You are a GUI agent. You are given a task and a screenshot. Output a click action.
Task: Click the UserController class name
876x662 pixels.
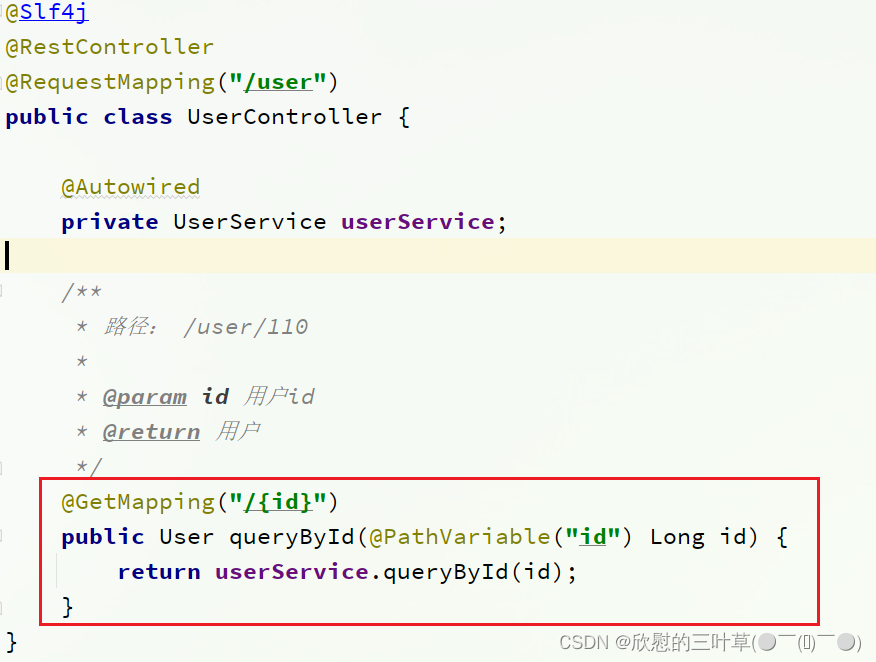284,117
